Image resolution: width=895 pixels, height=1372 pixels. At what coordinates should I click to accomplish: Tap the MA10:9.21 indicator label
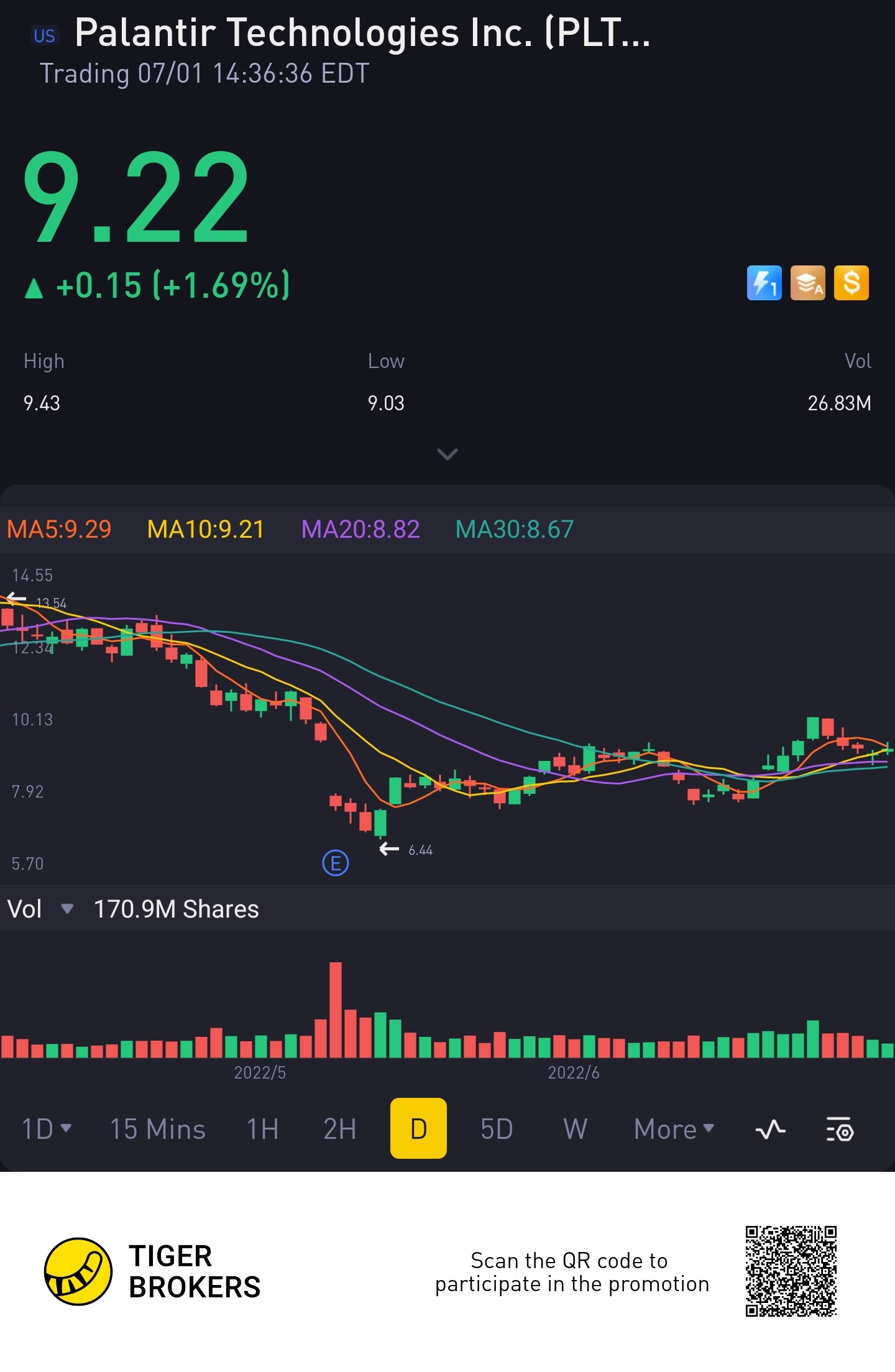point(206,530)
